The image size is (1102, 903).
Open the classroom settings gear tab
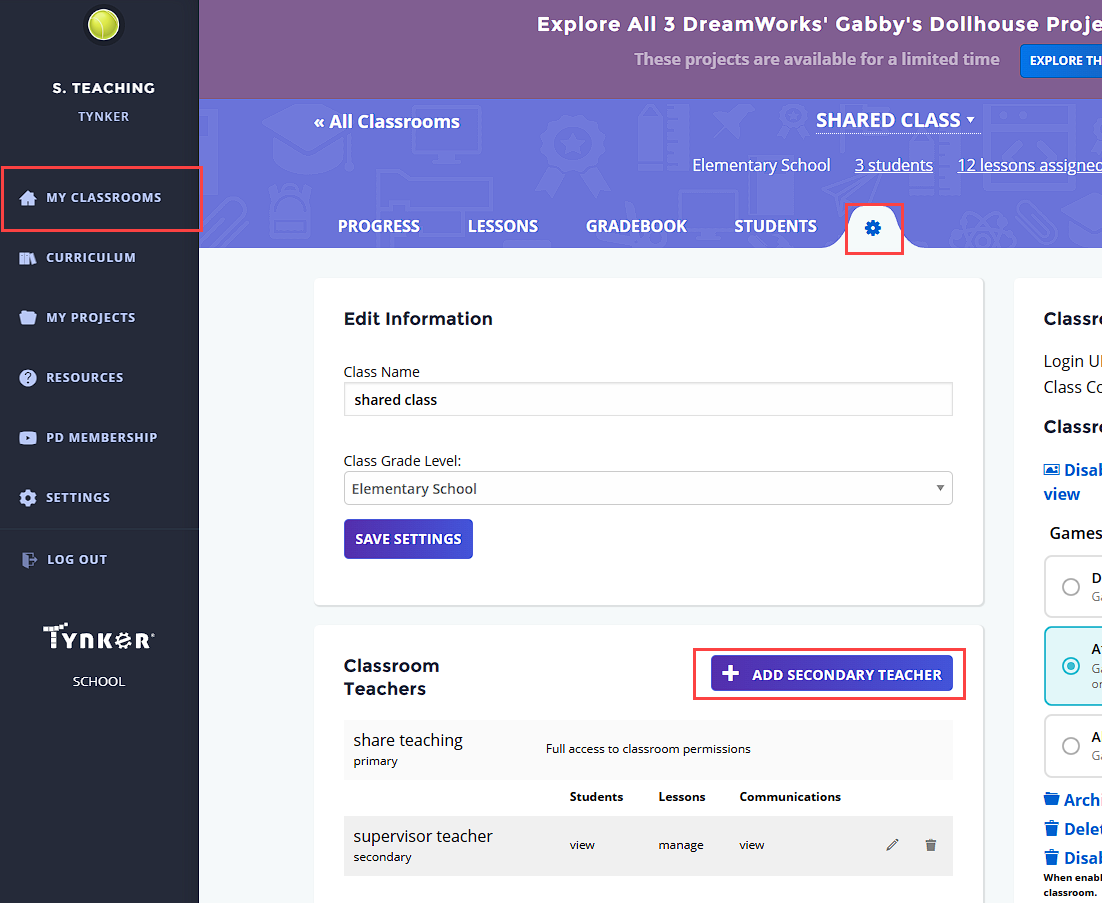click(873, 228)
